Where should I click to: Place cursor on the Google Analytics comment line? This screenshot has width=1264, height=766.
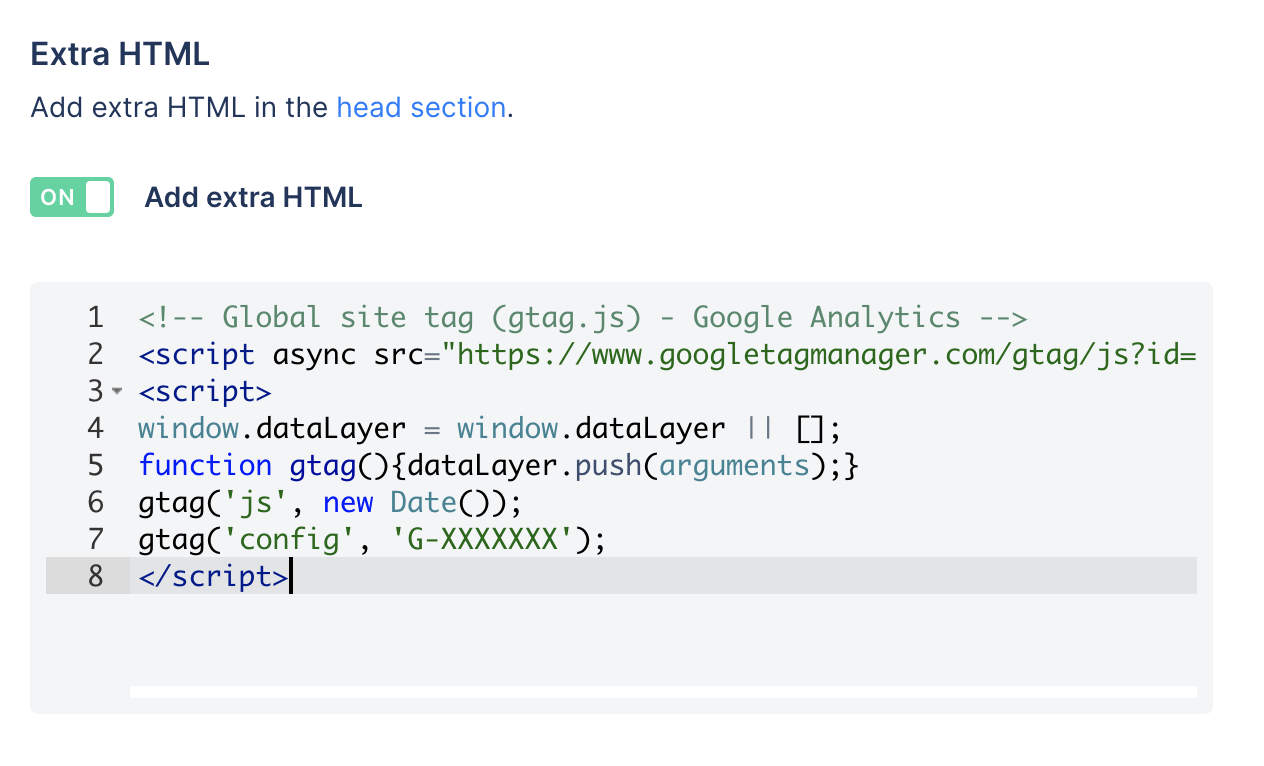pos(583,318)
